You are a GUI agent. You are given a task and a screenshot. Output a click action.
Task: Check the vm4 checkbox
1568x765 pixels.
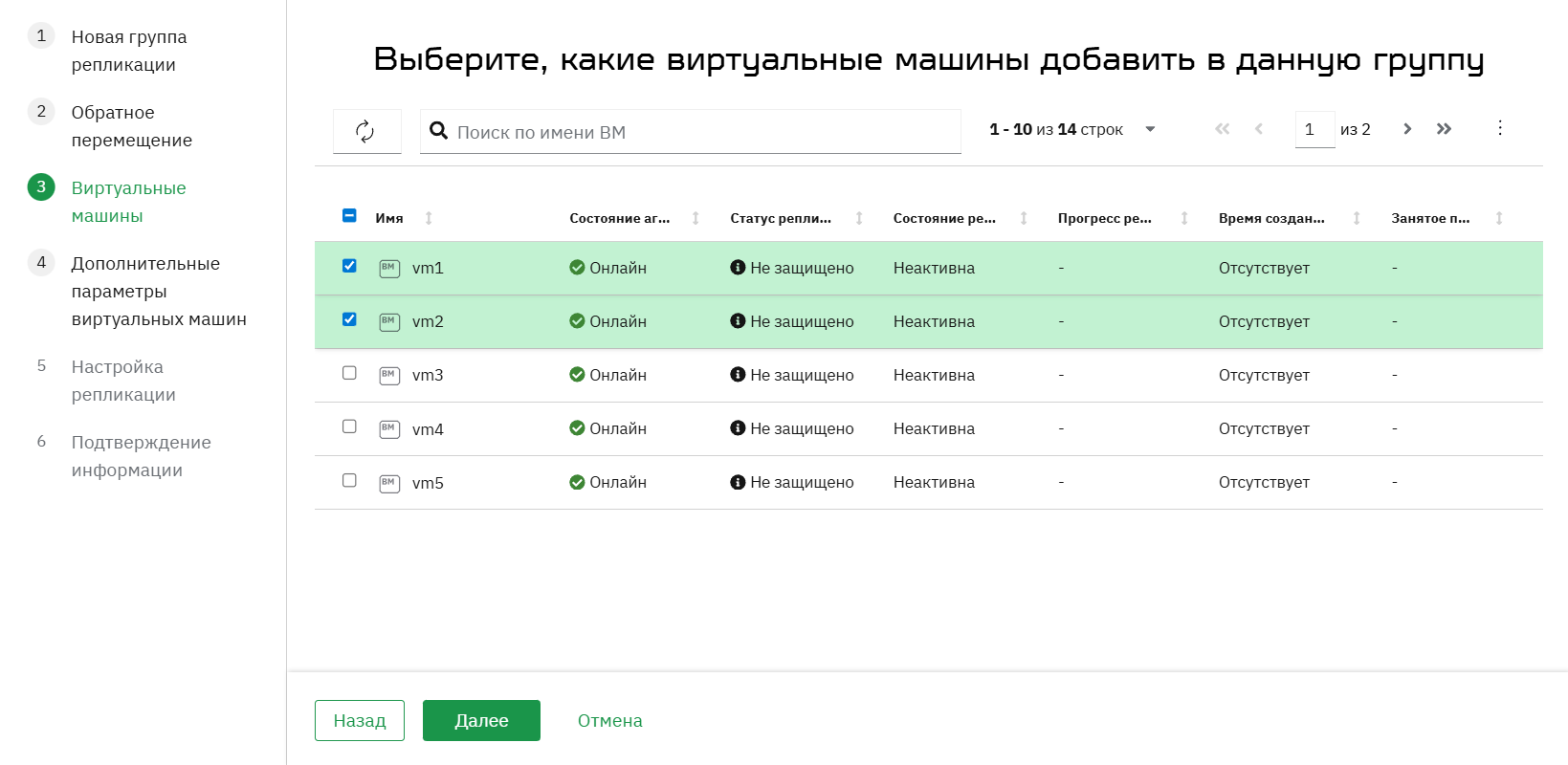pos(349,426)
